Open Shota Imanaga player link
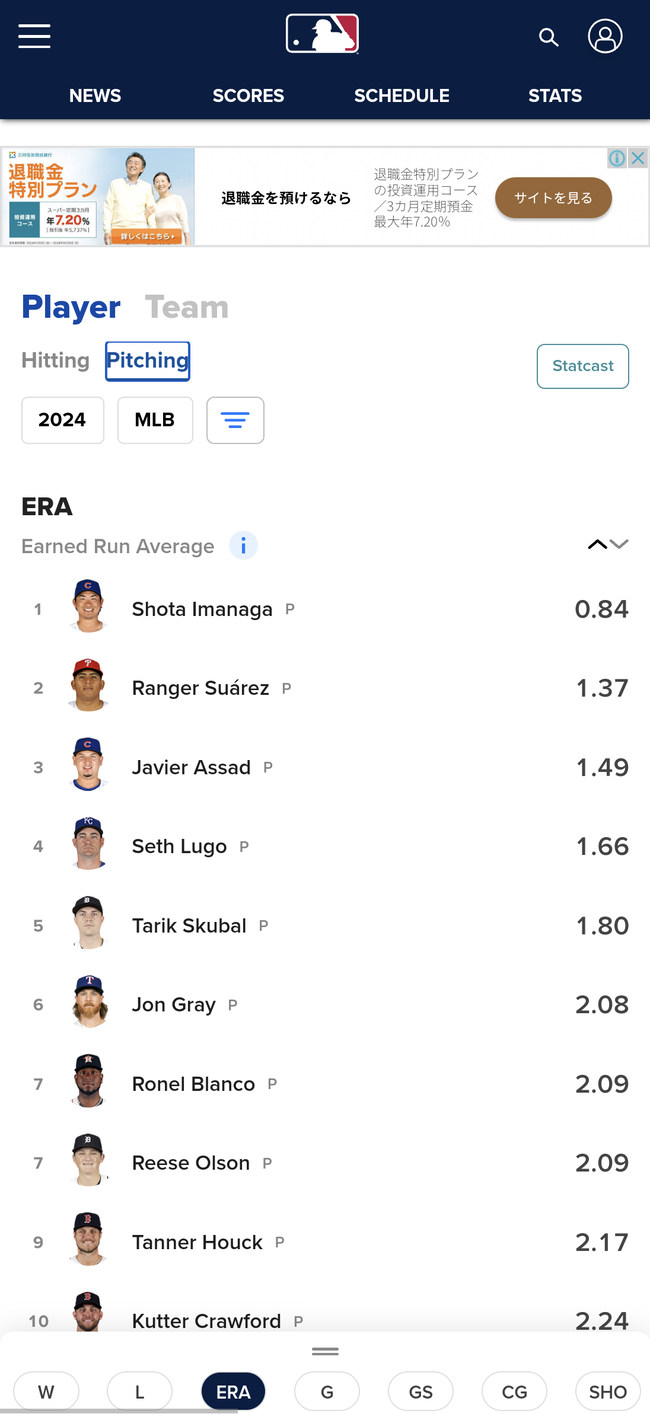This screenshot has width=650, height=1414. 202,609
